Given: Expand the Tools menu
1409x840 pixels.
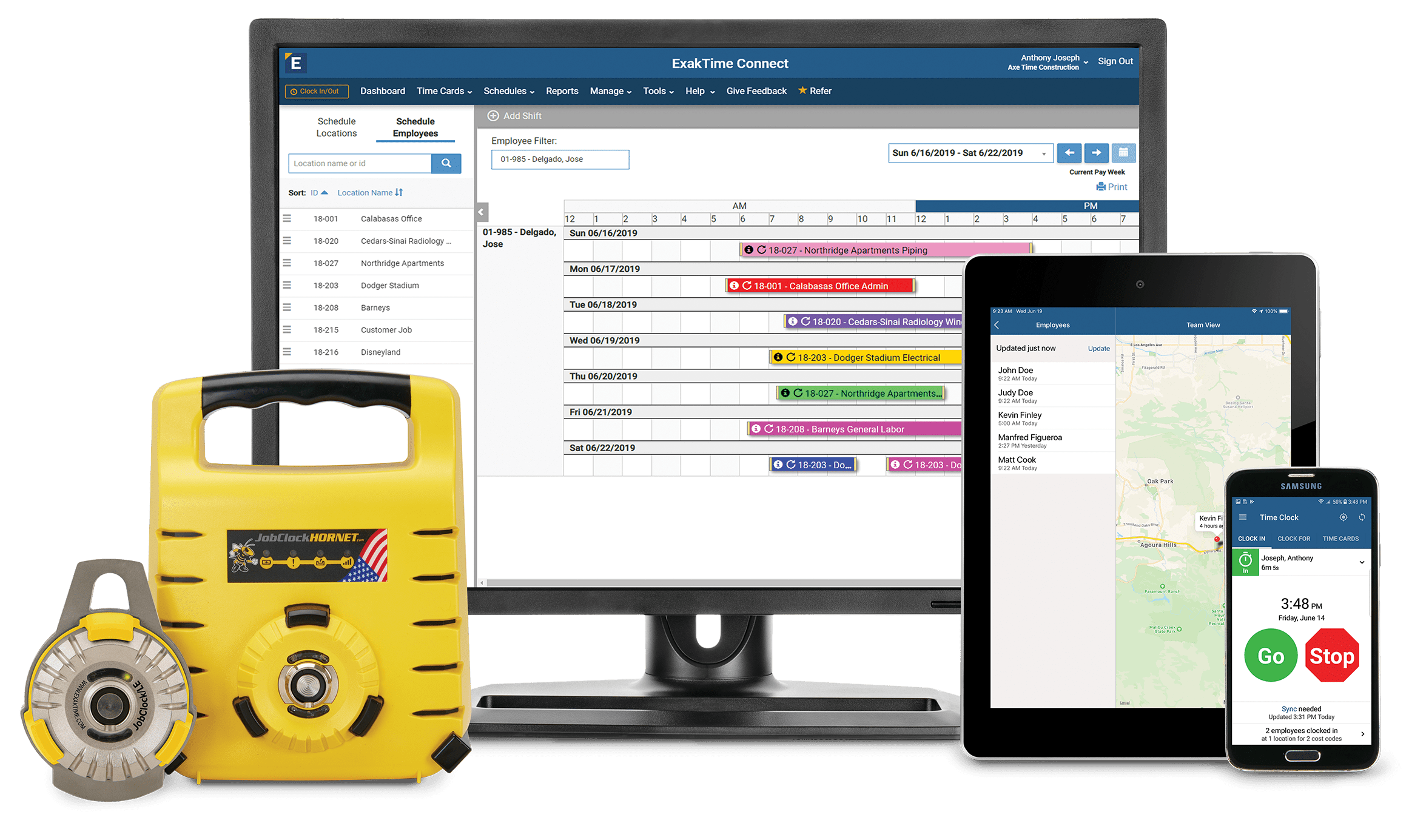Looking at the screenshot, I should (x=658, y=91).
